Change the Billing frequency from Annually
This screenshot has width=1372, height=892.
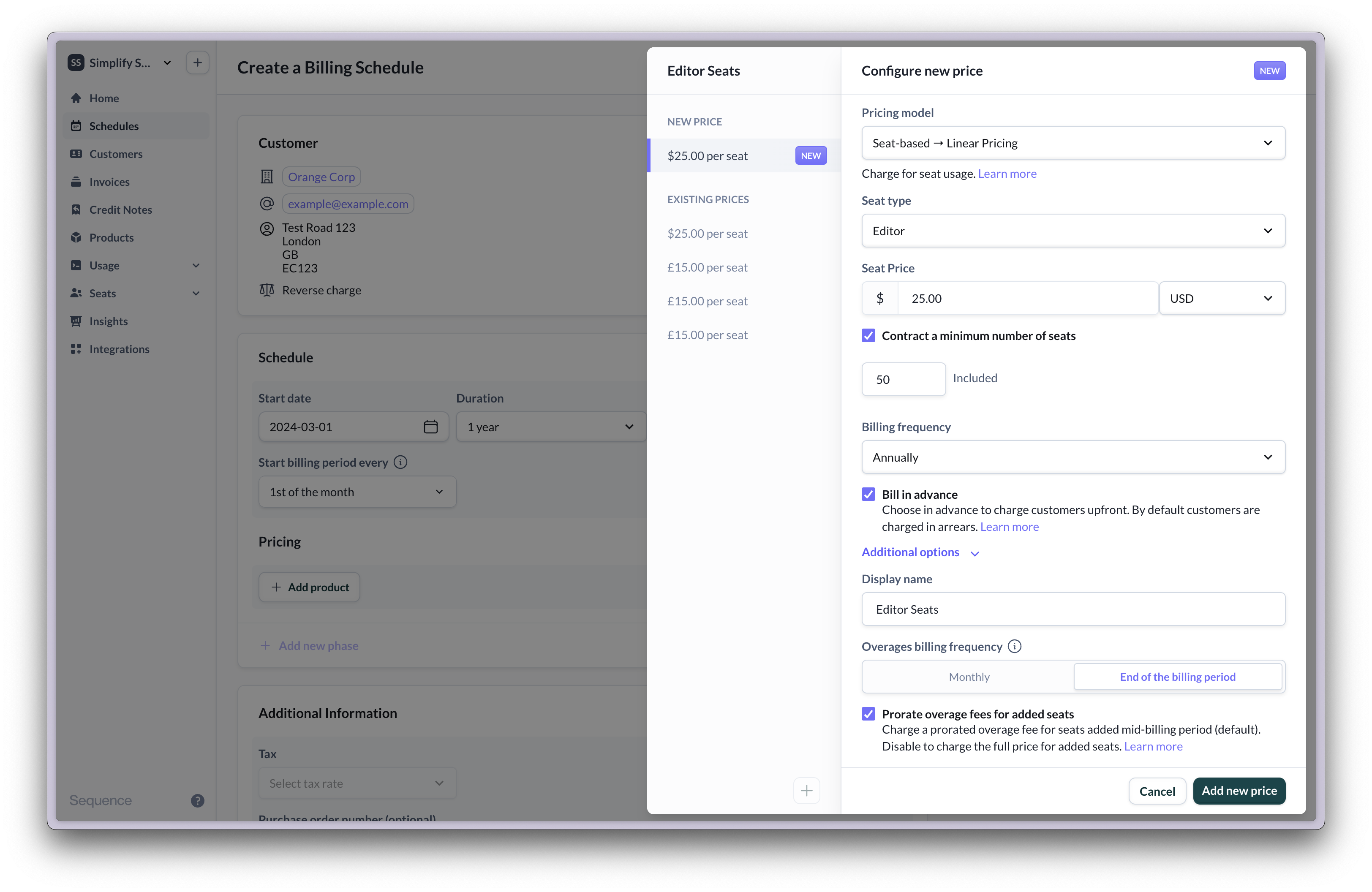point(1072,457)
